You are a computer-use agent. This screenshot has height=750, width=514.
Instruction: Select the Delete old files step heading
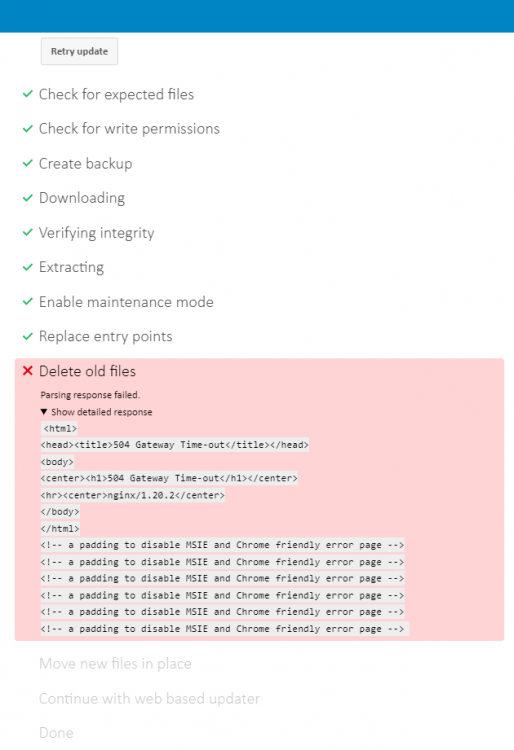point(87,371)
